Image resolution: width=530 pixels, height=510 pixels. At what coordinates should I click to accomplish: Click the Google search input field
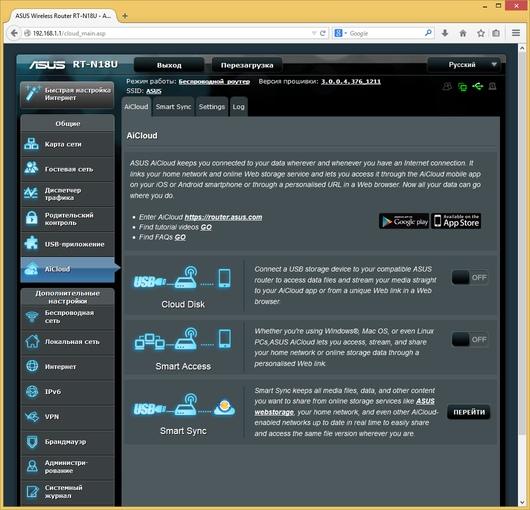pyautogui.click(x=386, y=33)
